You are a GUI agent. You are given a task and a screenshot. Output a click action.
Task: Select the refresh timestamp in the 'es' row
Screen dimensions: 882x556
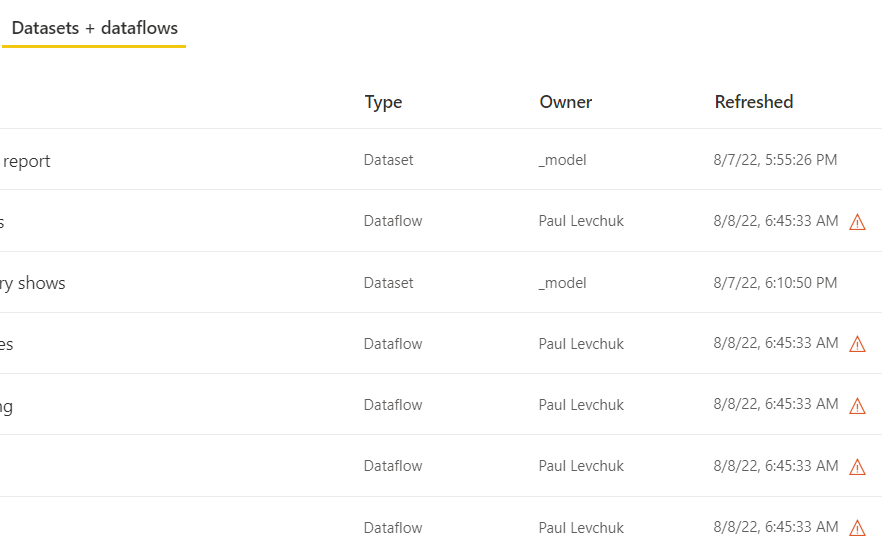(776, 343)
